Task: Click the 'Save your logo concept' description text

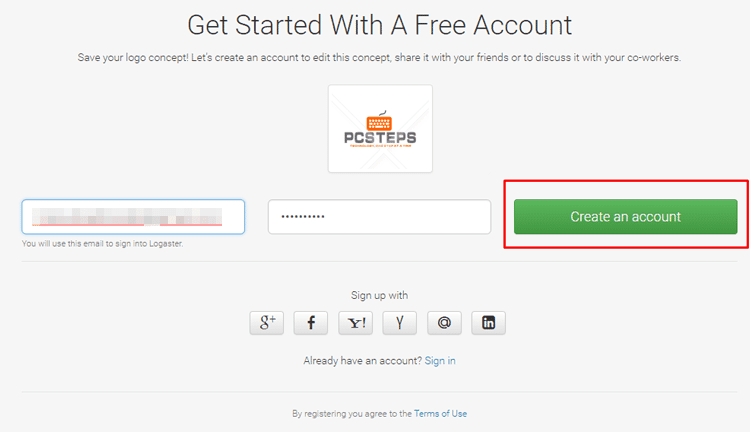Action: tap(379, 57)
